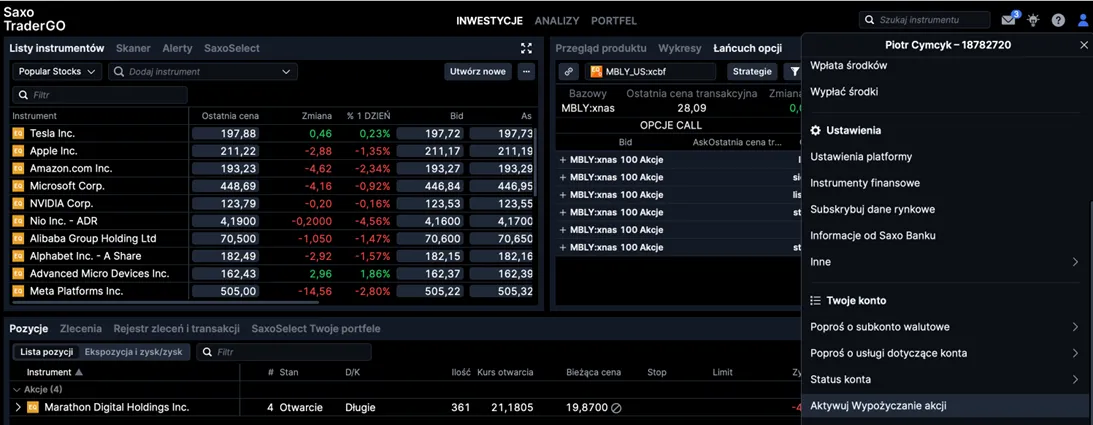Click the Amazon.com Inc. instrument icon
Image resolution: width=1093 pixels, height=425 pixels.
point(18,168)
